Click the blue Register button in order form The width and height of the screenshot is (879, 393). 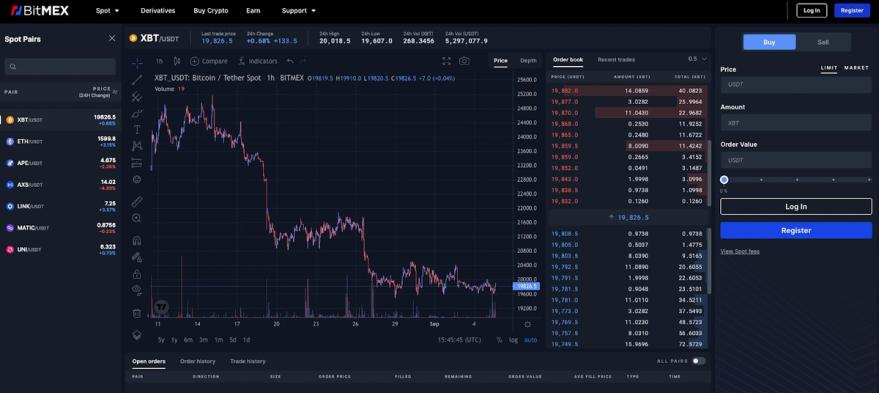tap(796, 230)
